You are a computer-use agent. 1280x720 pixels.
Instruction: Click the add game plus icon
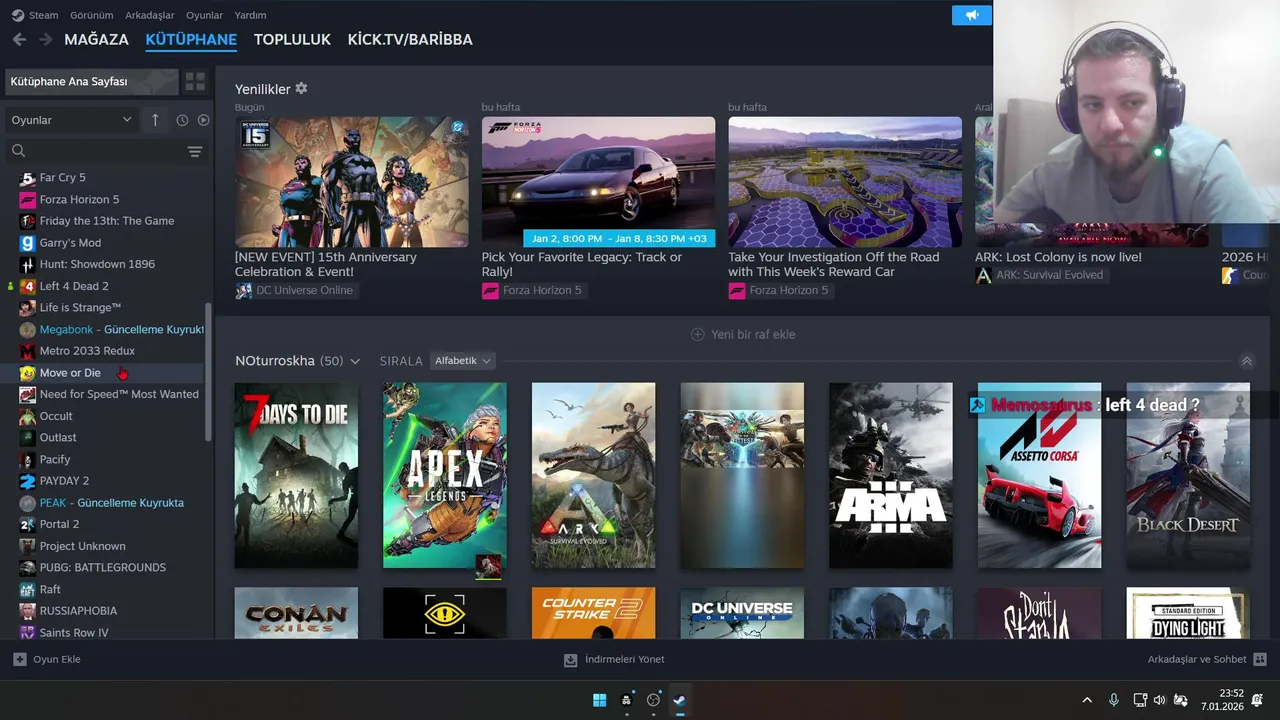(x=20, y=659)
